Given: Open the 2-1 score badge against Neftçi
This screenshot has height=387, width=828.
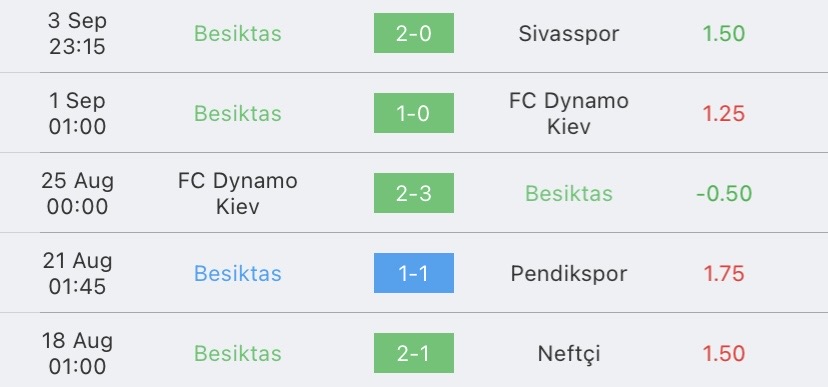Looking at the screenshot, I should tap(413, 353).
